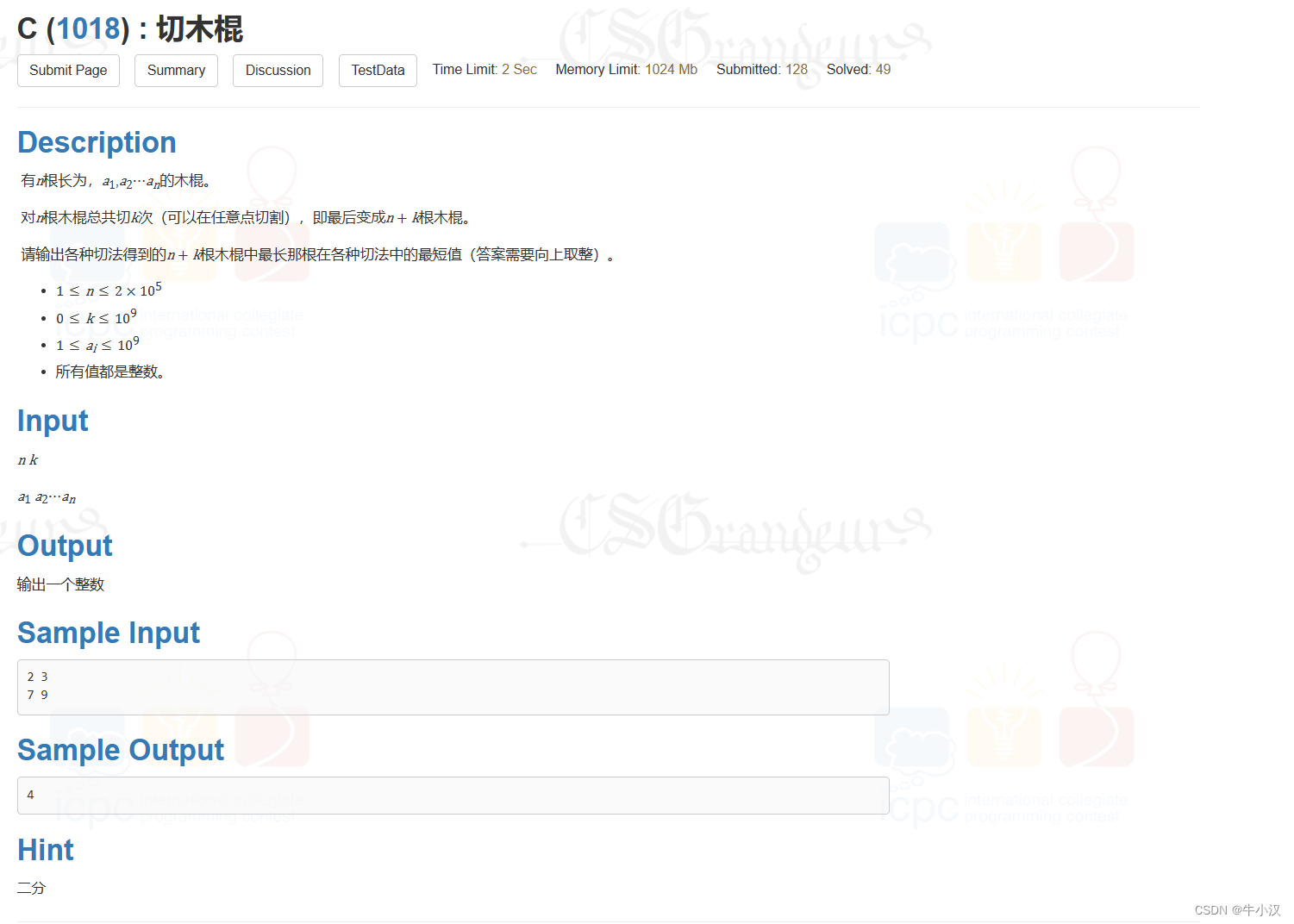The image size is (1294, 924).
Task: Click the CSDN @牛小汉 watermark text
Action: 1237,910
